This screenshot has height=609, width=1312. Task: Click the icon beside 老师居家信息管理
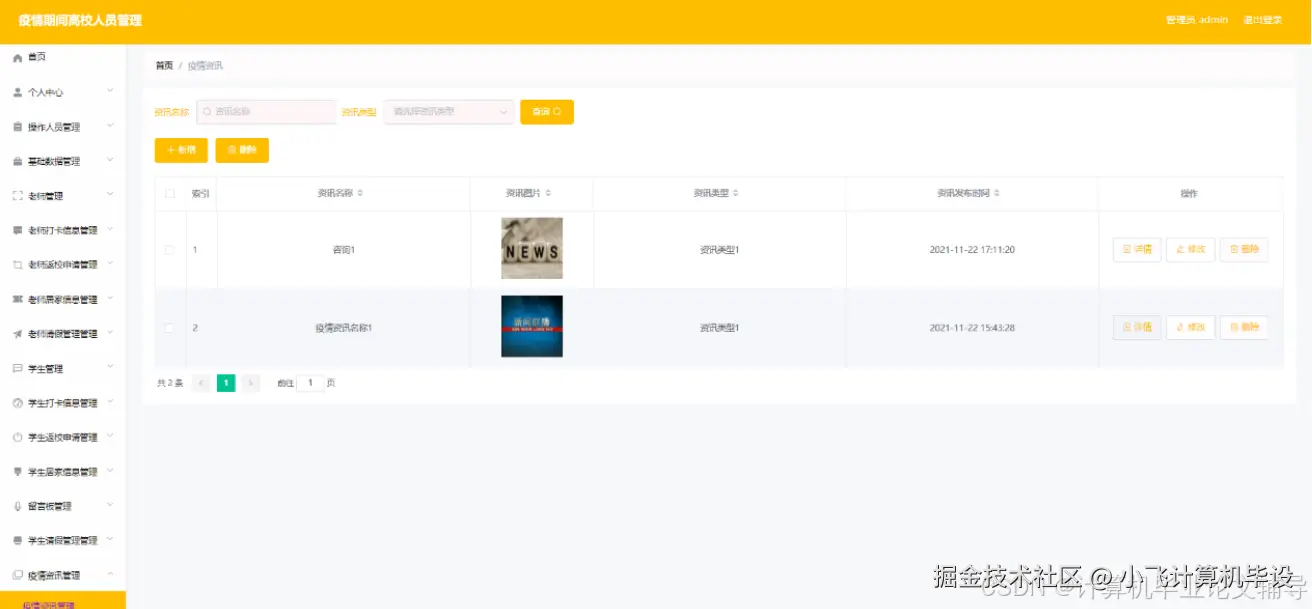tap(17, 299)
